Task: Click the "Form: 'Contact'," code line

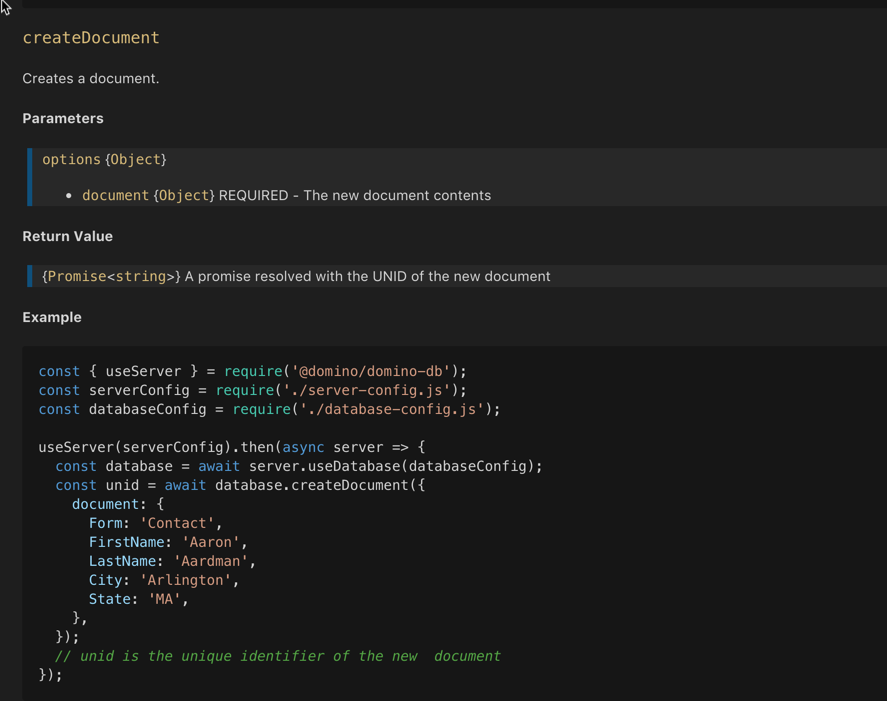Action: click(156, 523)
